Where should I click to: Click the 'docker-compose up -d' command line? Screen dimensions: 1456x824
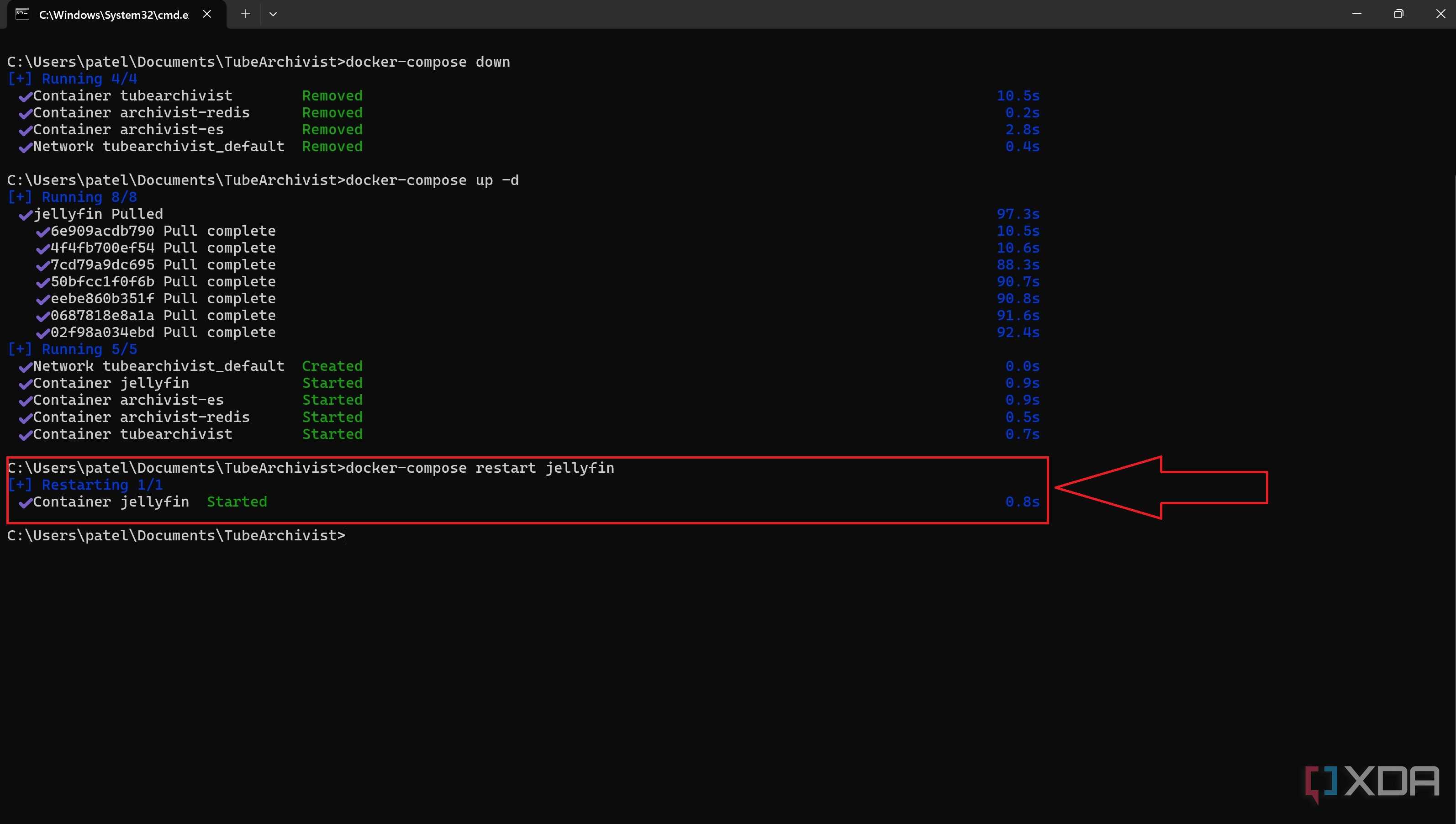(263, 180)
